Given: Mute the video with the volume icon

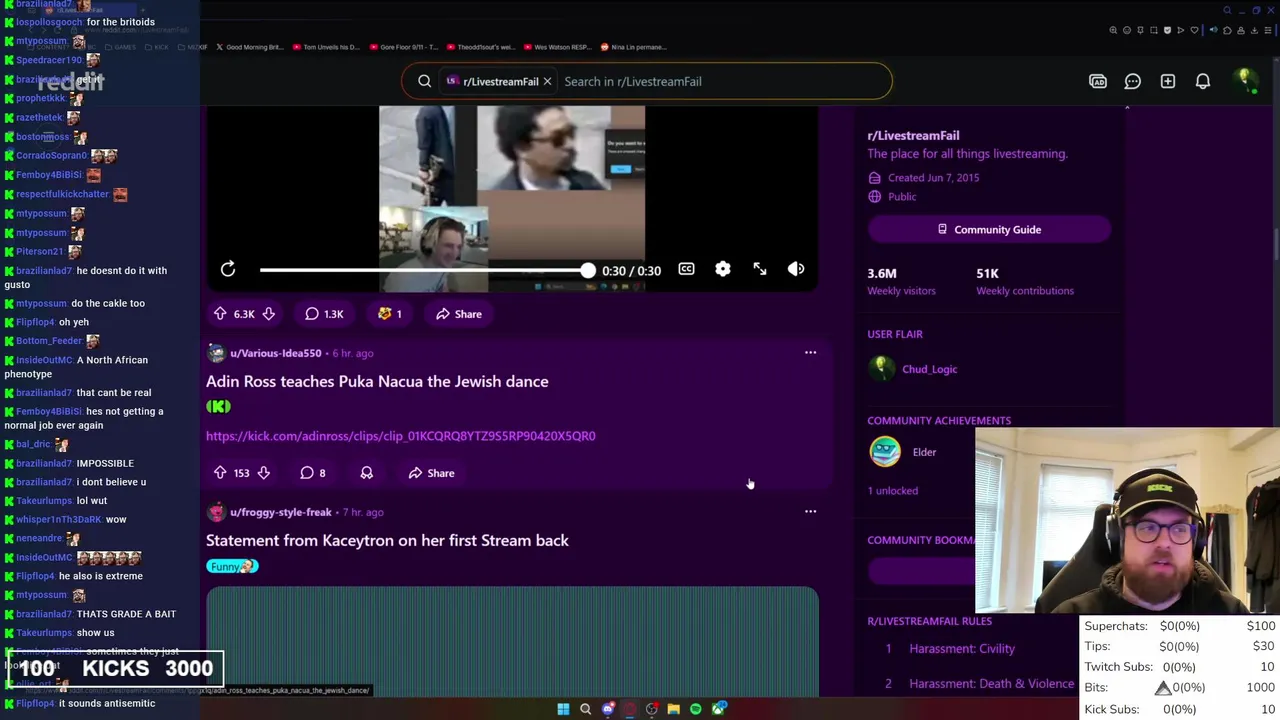Looking at the screenshot, I should click(796, 269).
